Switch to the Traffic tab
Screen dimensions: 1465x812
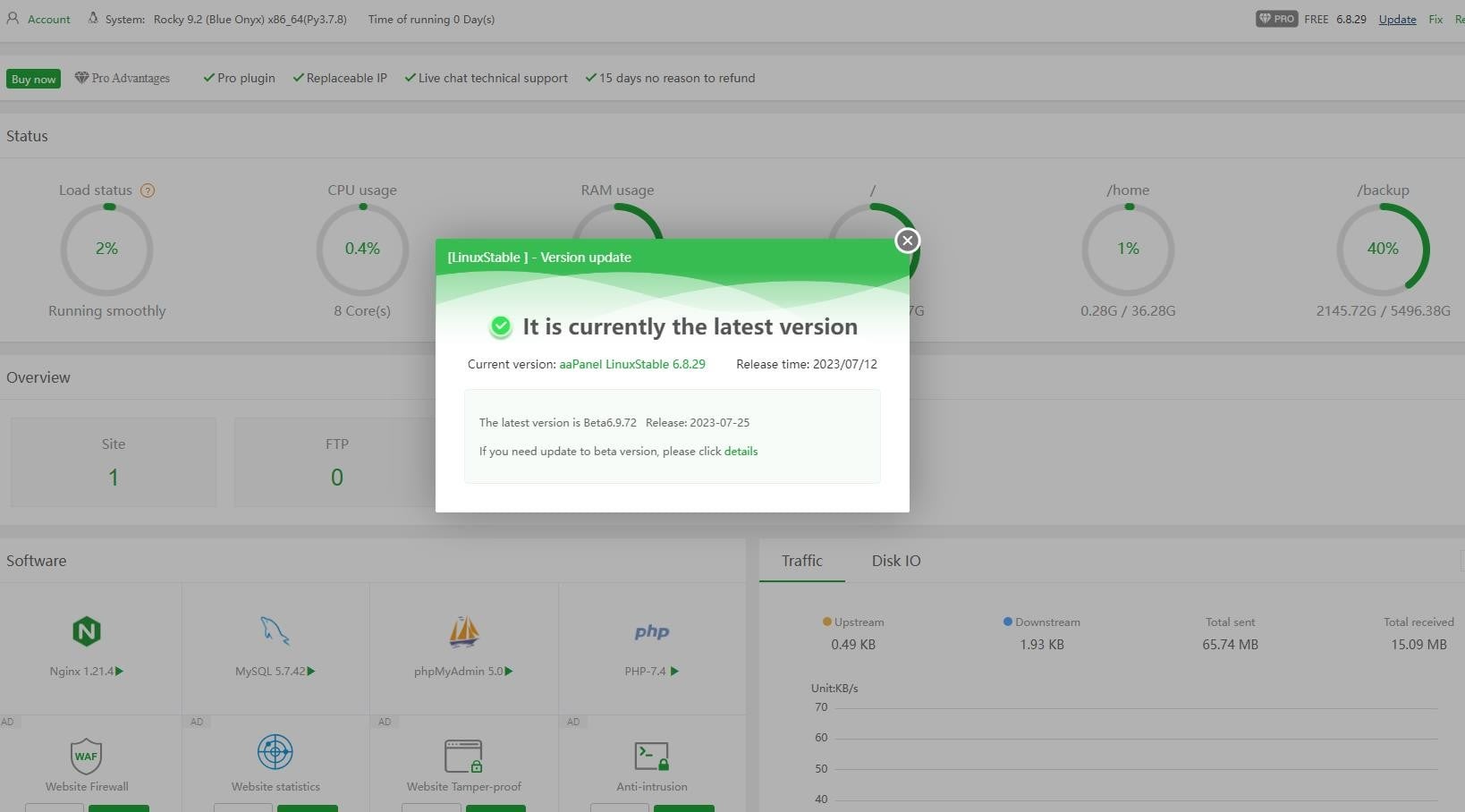(x=802, y=561)
